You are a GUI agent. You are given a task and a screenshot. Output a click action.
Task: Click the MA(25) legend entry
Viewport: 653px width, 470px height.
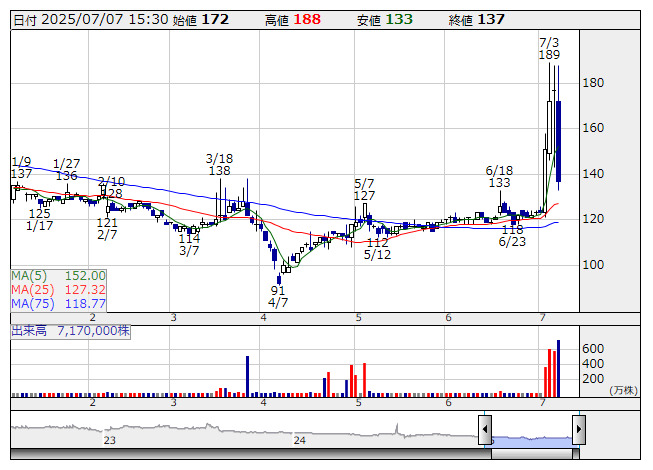click(58, 289)
